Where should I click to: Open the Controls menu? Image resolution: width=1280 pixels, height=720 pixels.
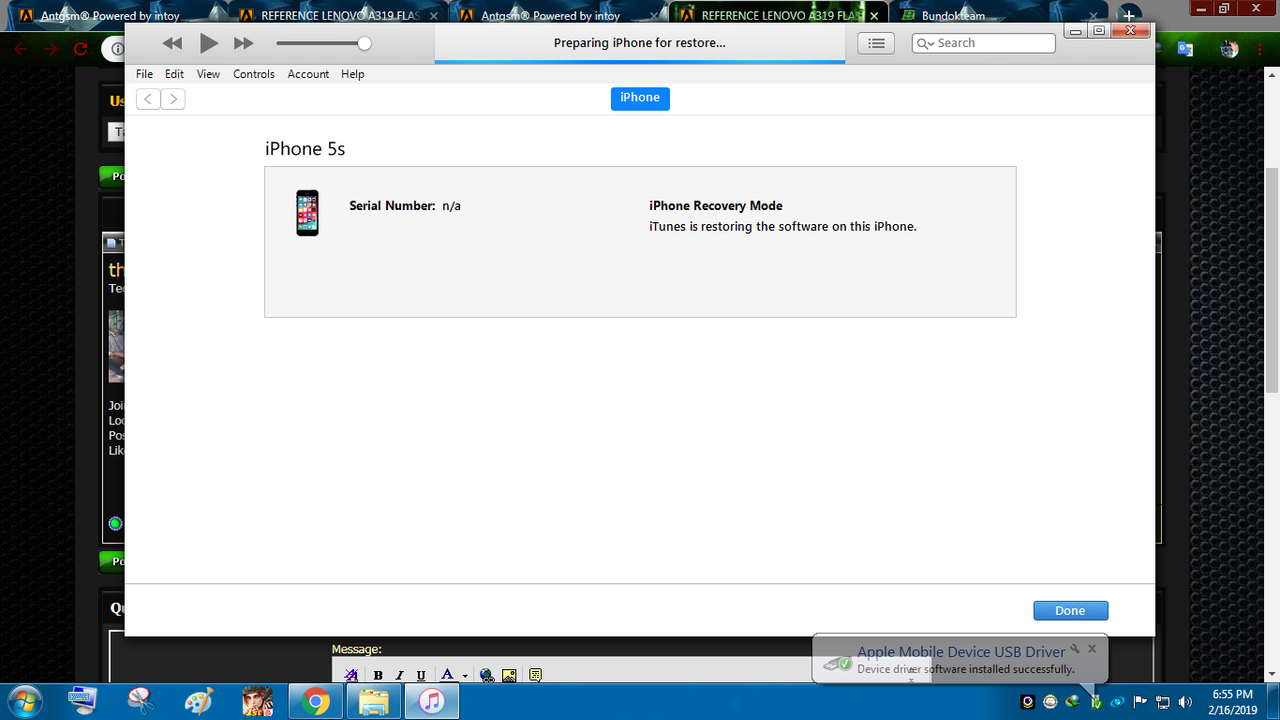click(254, 74)
